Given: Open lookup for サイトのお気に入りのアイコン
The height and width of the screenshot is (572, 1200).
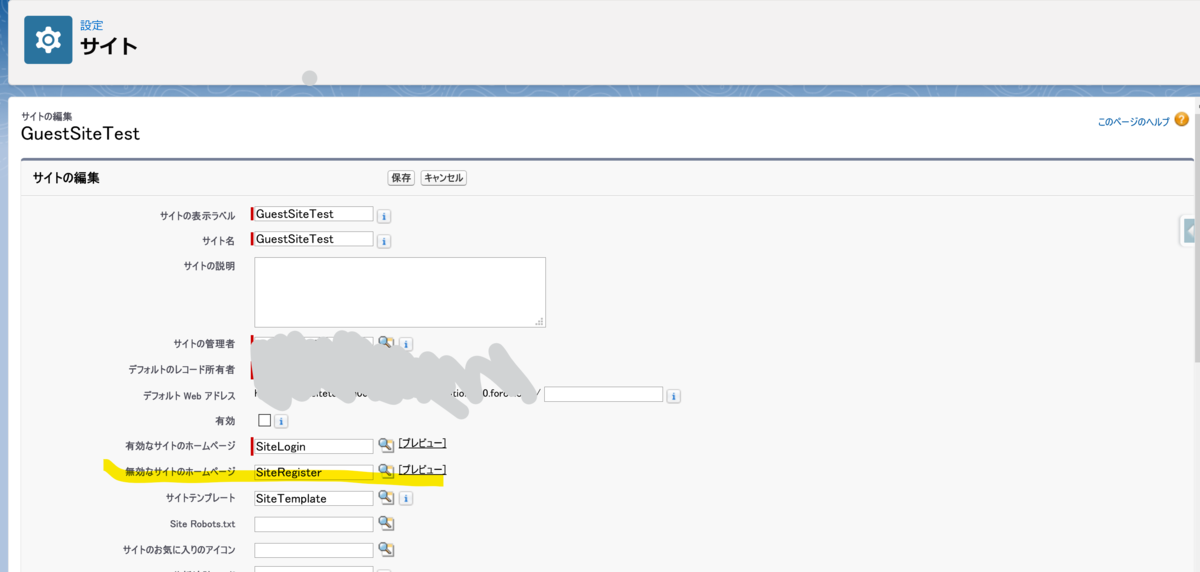Looking at the screenshot, I should (x=385, y=549).
